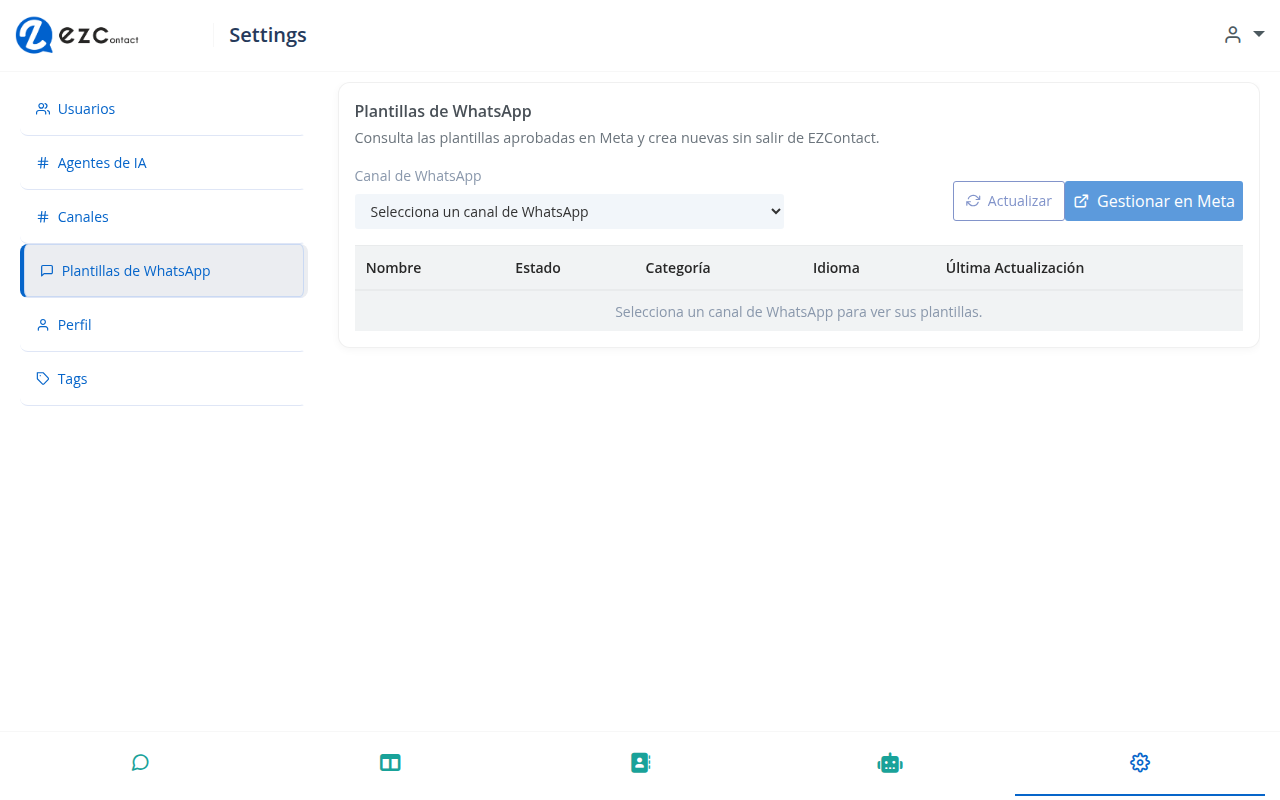
Task: Click the robot bot icon in bottom bar
Action: pyautogui.click(x=890, y=762)
